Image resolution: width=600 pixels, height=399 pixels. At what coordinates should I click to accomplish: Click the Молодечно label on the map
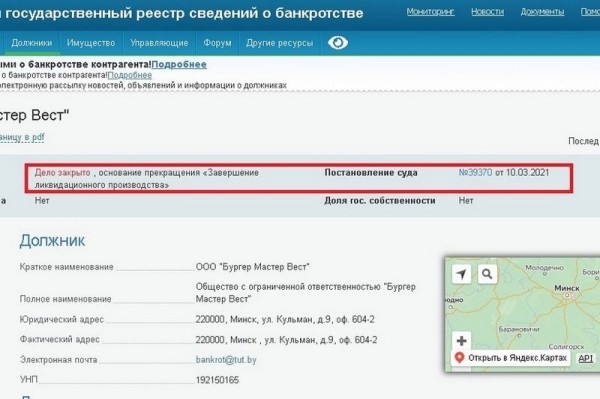[545, 267]
